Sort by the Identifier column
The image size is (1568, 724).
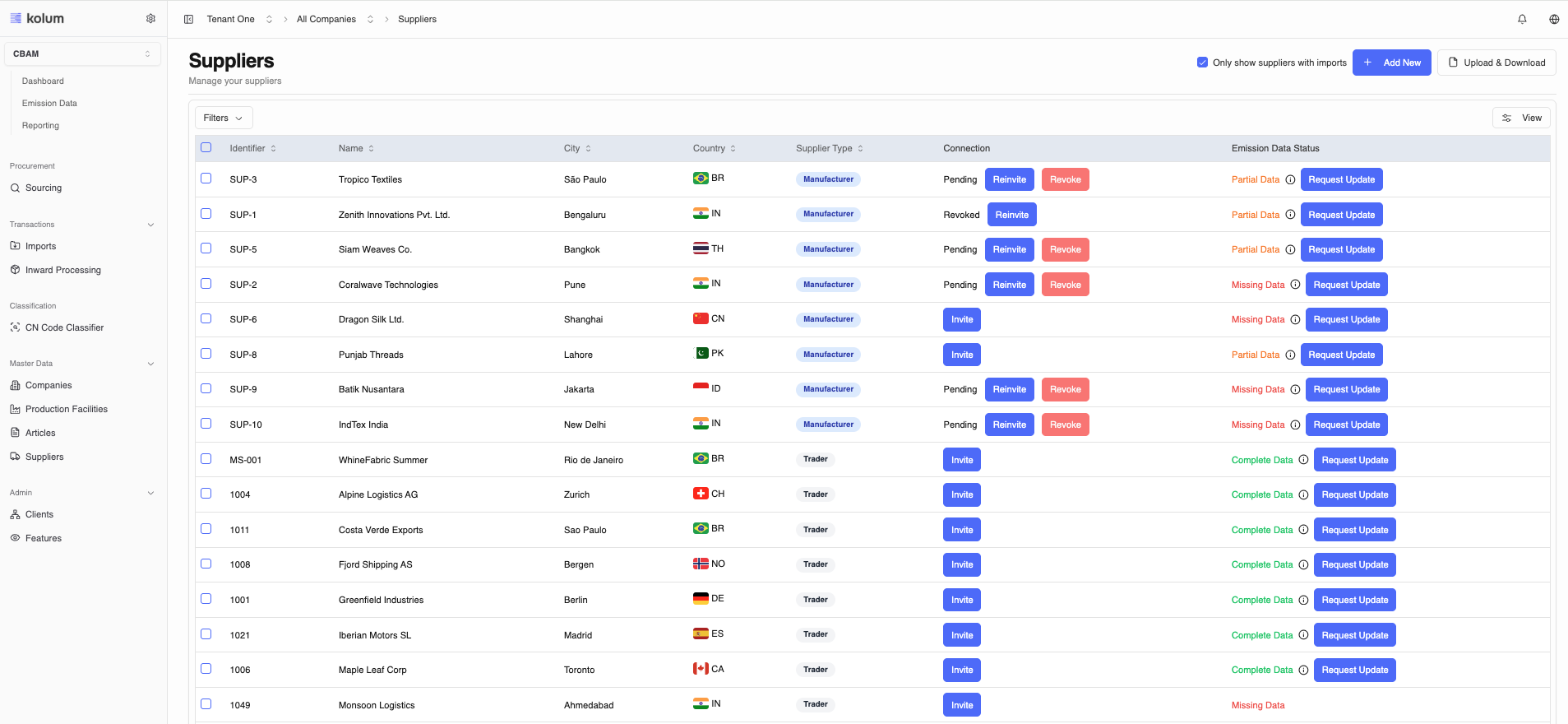(x=252, y=148)
